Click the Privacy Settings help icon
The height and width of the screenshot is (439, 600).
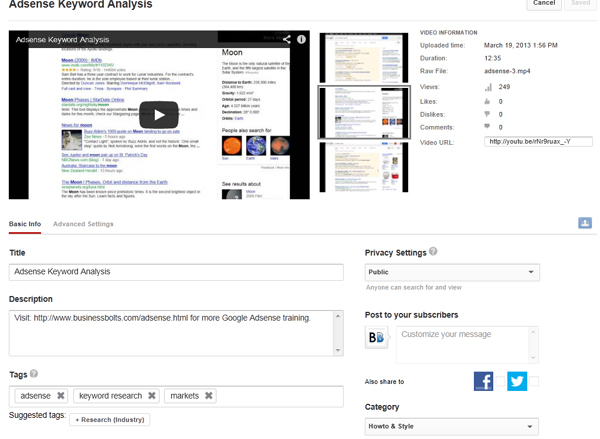(433, 251)
